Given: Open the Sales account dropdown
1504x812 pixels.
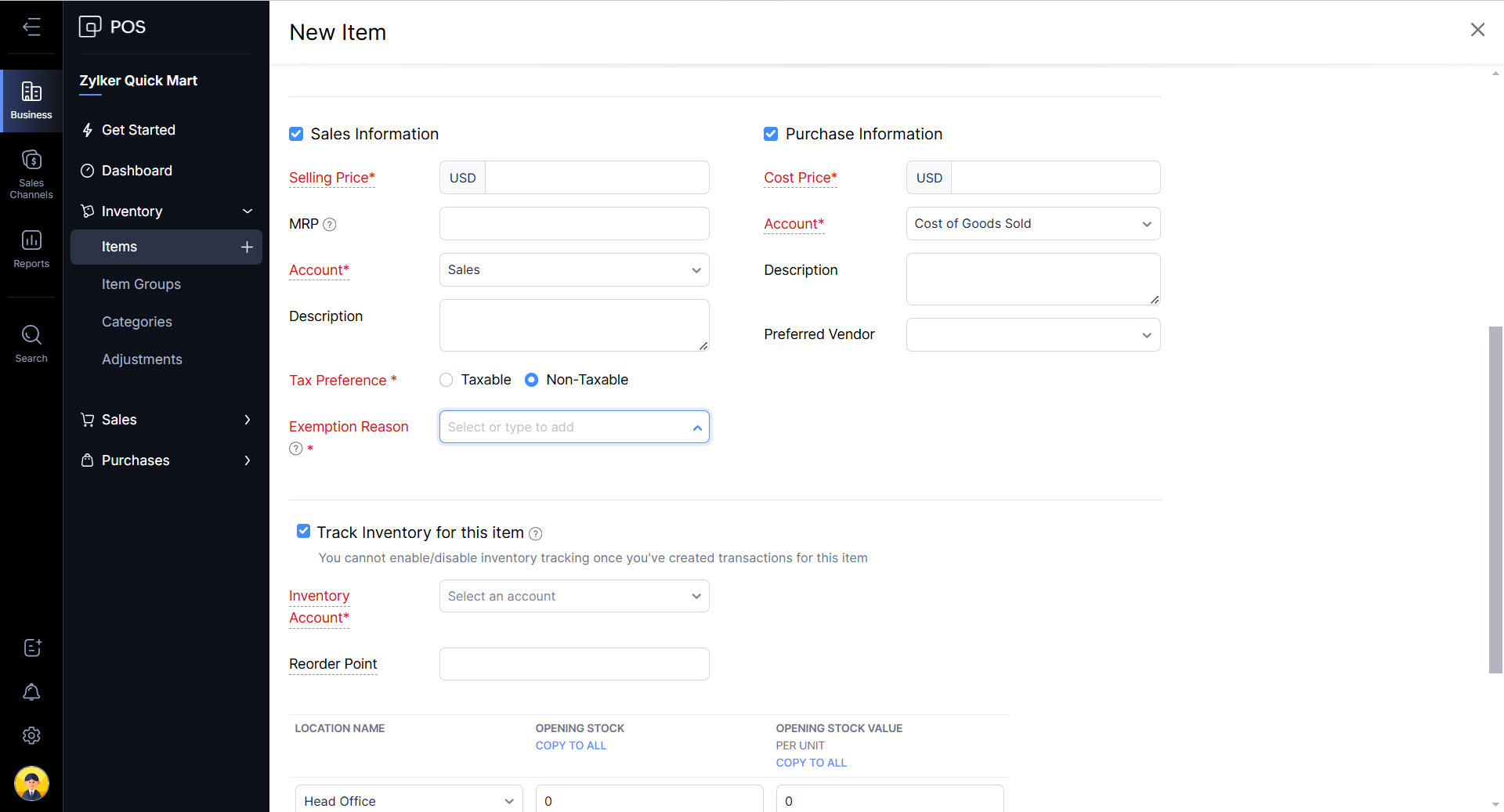Looking at the screenshot, I should [x=573, y=270].
